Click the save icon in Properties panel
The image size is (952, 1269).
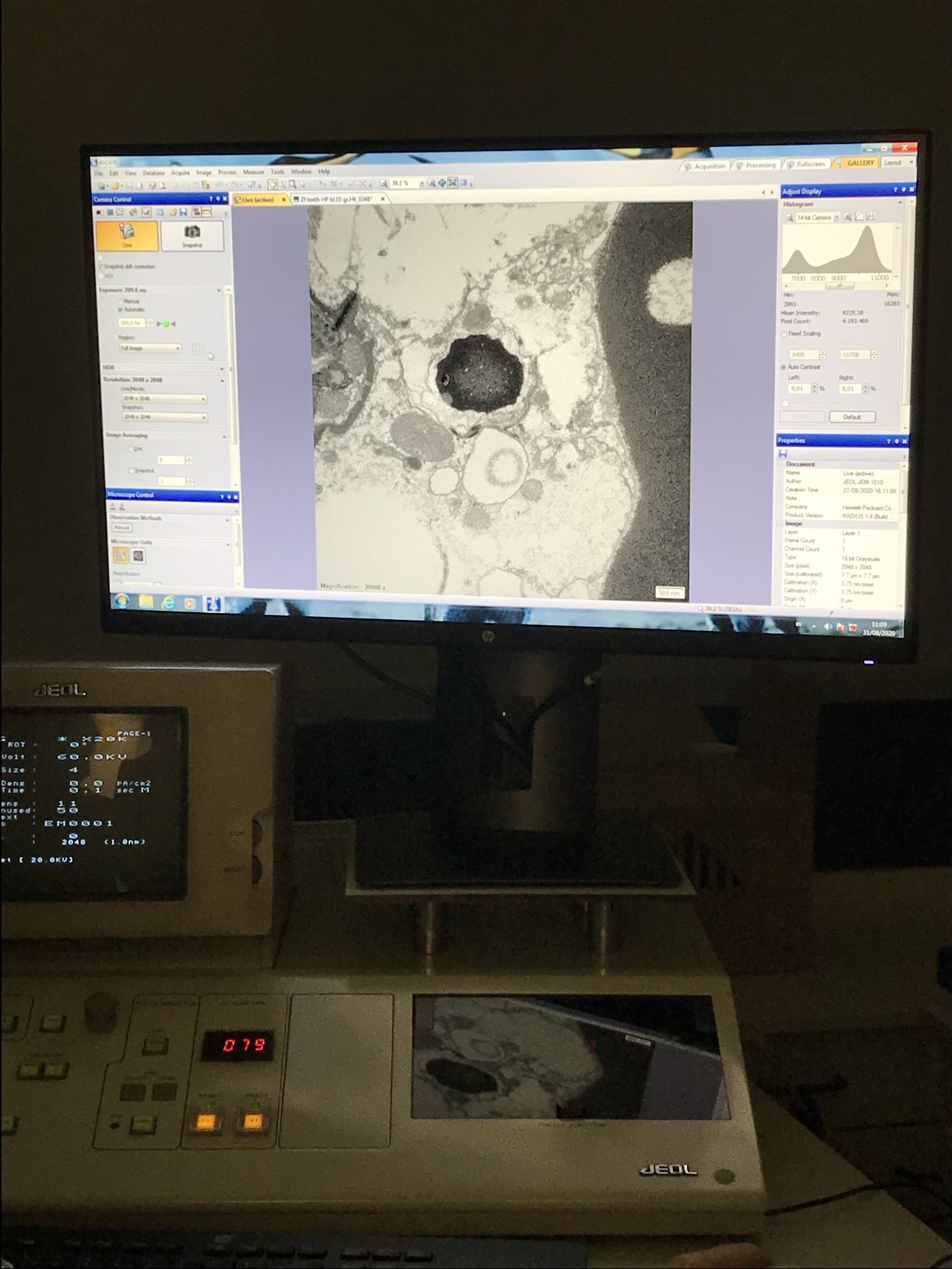783,453
